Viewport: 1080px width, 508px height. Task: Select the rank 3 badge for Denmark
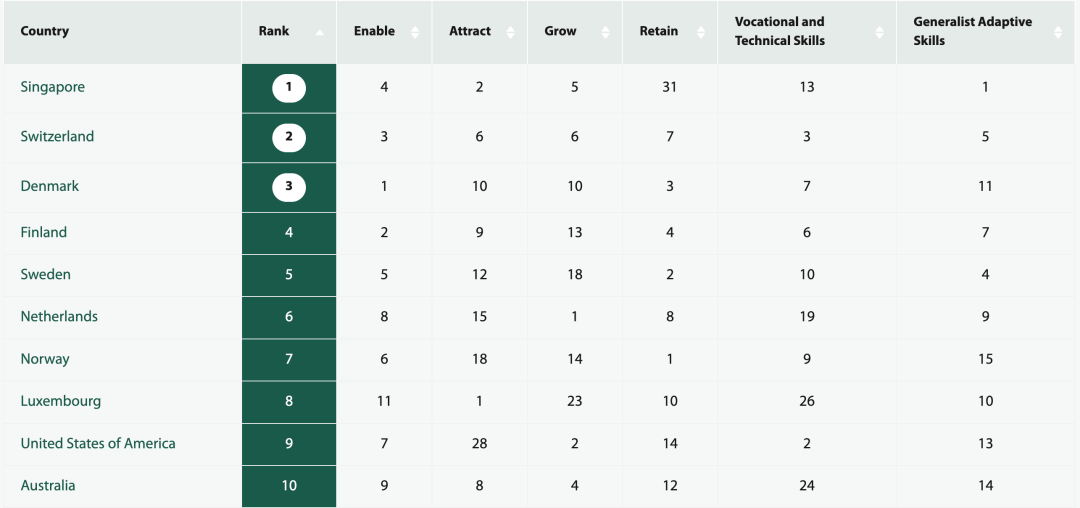coord(289,187)
